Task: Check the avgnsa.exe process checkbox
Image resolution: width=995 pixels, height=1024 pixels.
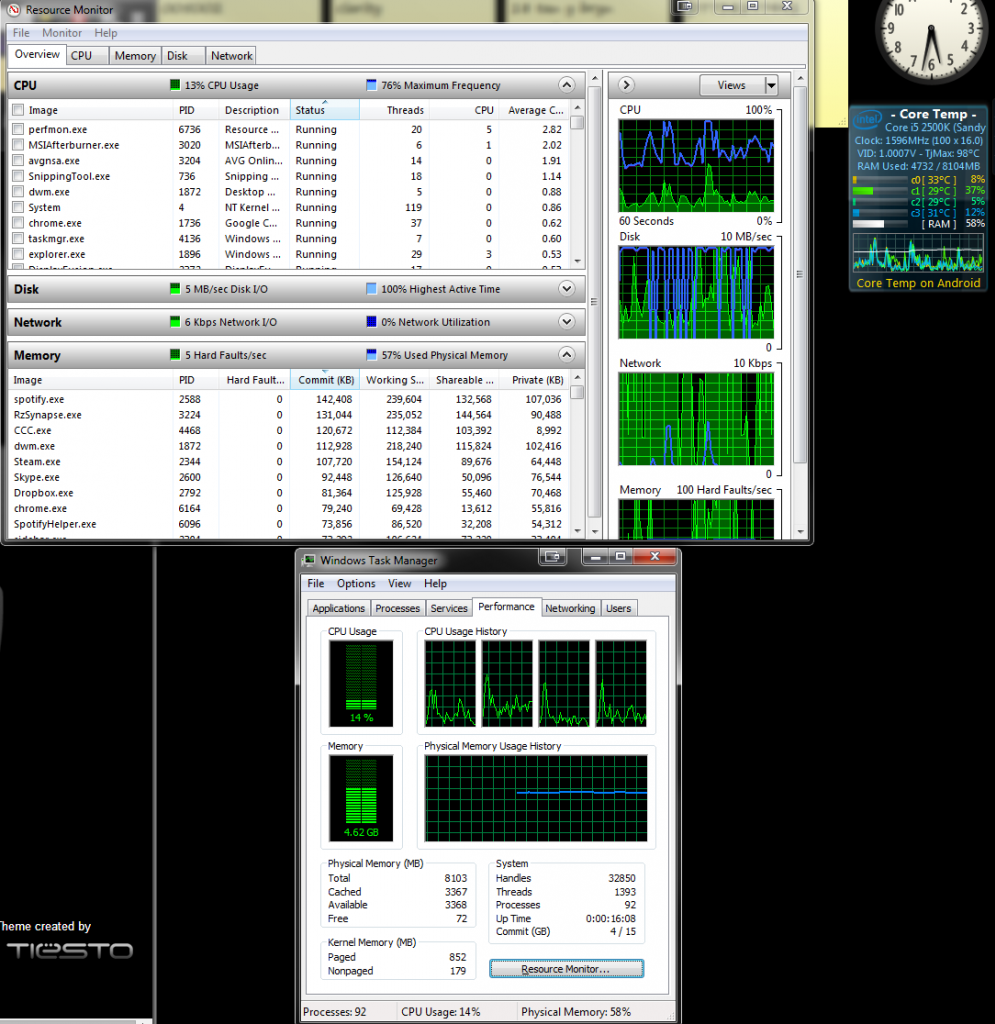Action: coord(18,161)
